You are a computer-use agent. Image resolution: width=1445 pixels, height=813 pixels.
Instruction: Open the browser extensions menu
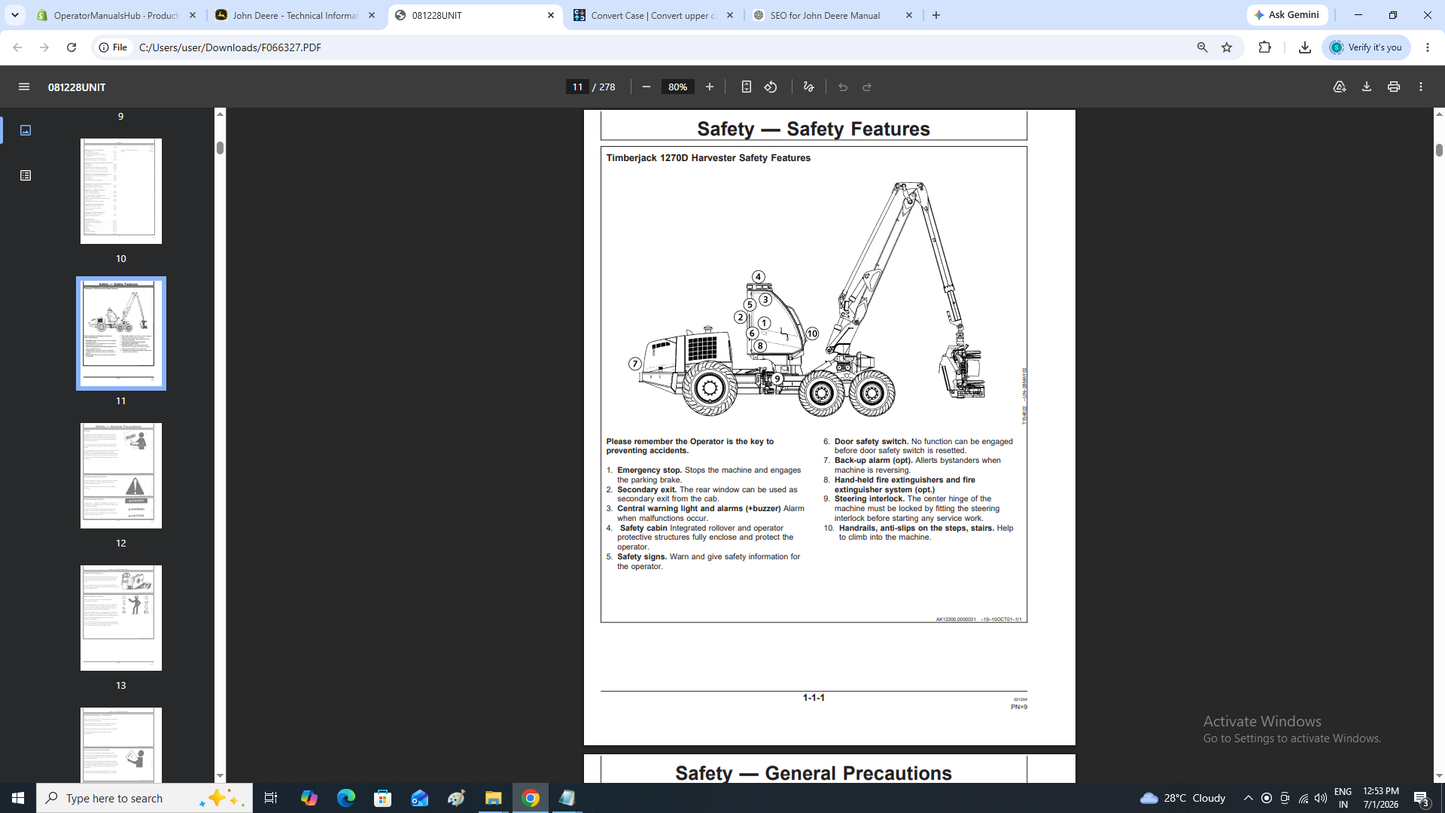point(1265,47)
